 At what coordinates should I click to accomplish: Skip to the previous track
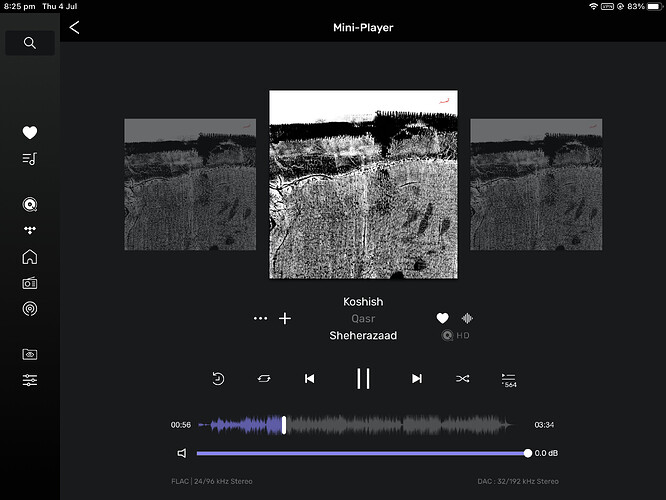click(x=310, y=379)
